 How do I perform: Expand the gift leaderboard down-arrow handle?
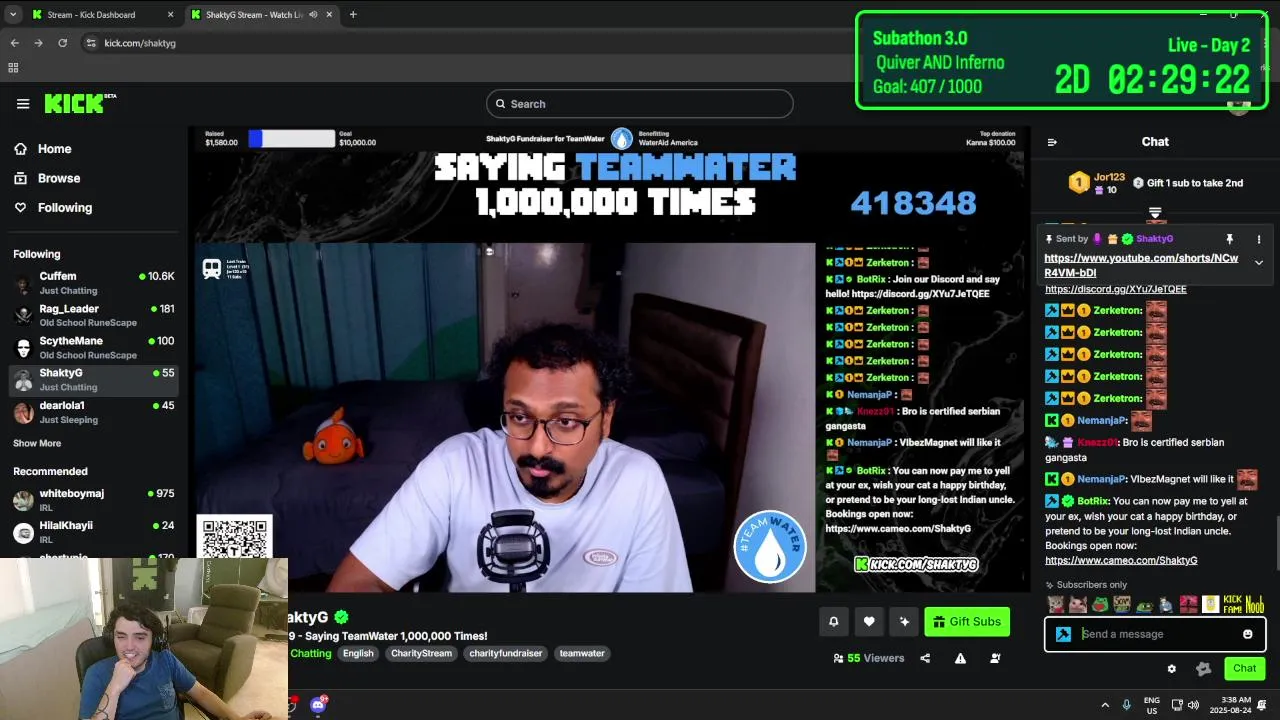pos(1155,213)
